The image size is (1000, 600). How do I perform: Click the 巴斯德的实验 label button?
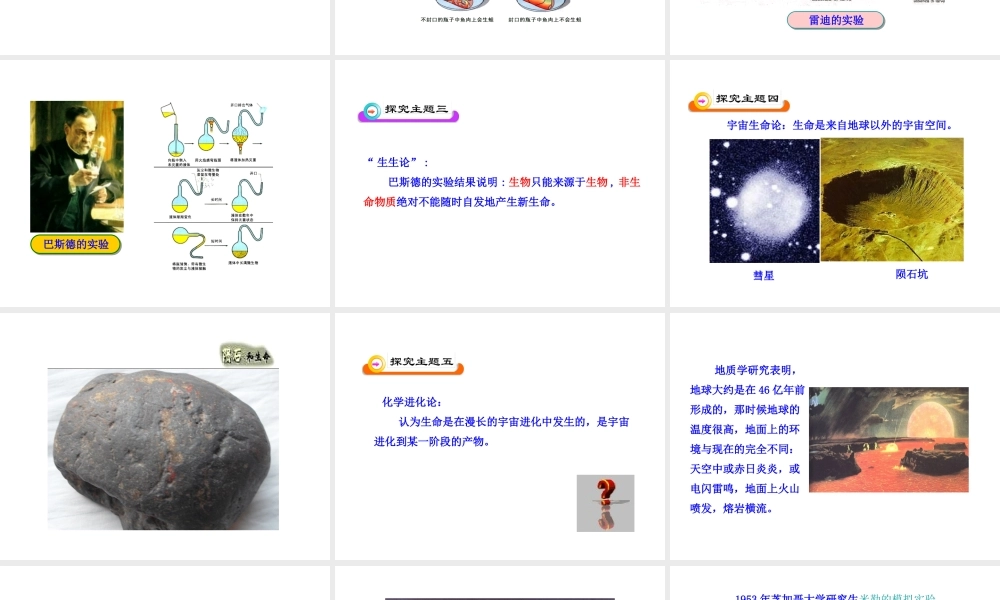pyautogui.click(x=76, y=244)
